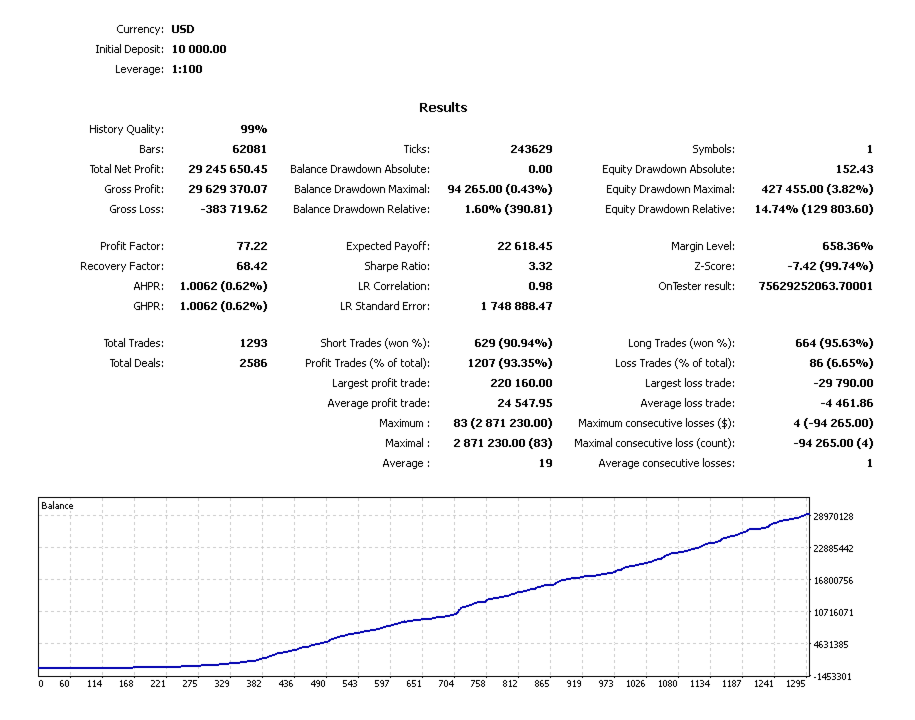Click the blue balance curve end point
915x720 pixels.
808,514
